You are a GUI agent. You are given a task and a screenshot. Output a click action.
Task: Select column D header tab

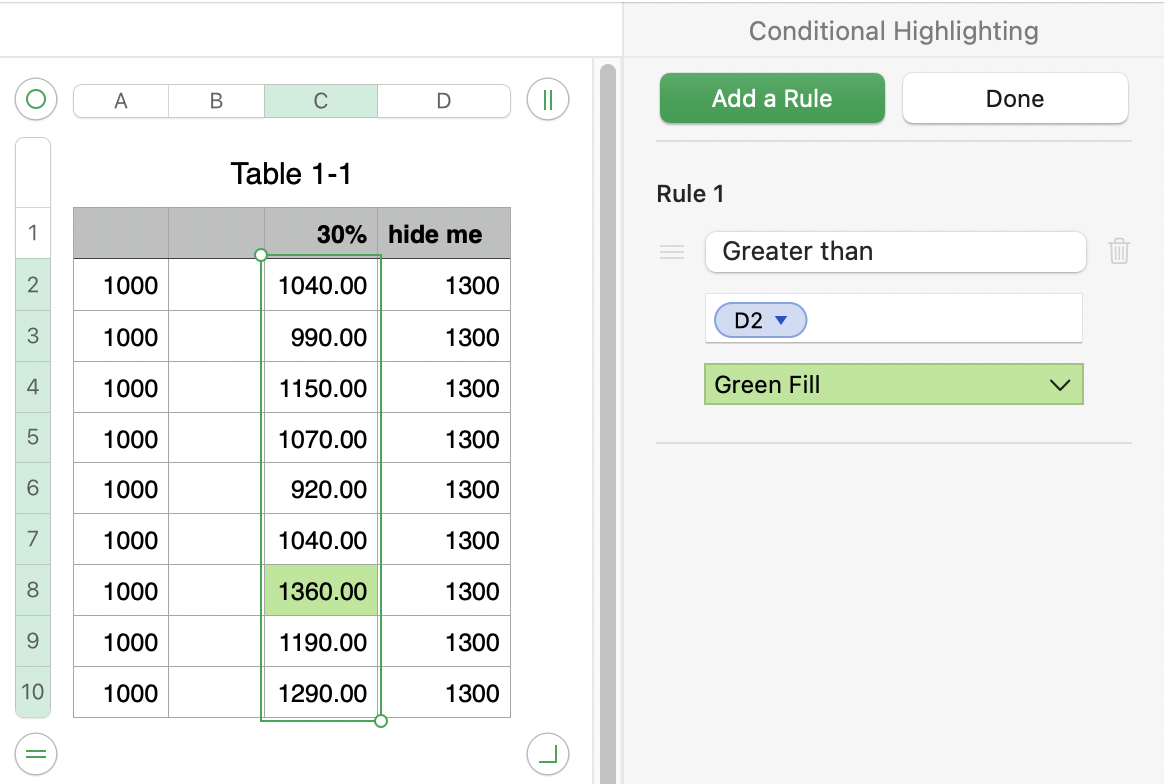tap(443, 101)
